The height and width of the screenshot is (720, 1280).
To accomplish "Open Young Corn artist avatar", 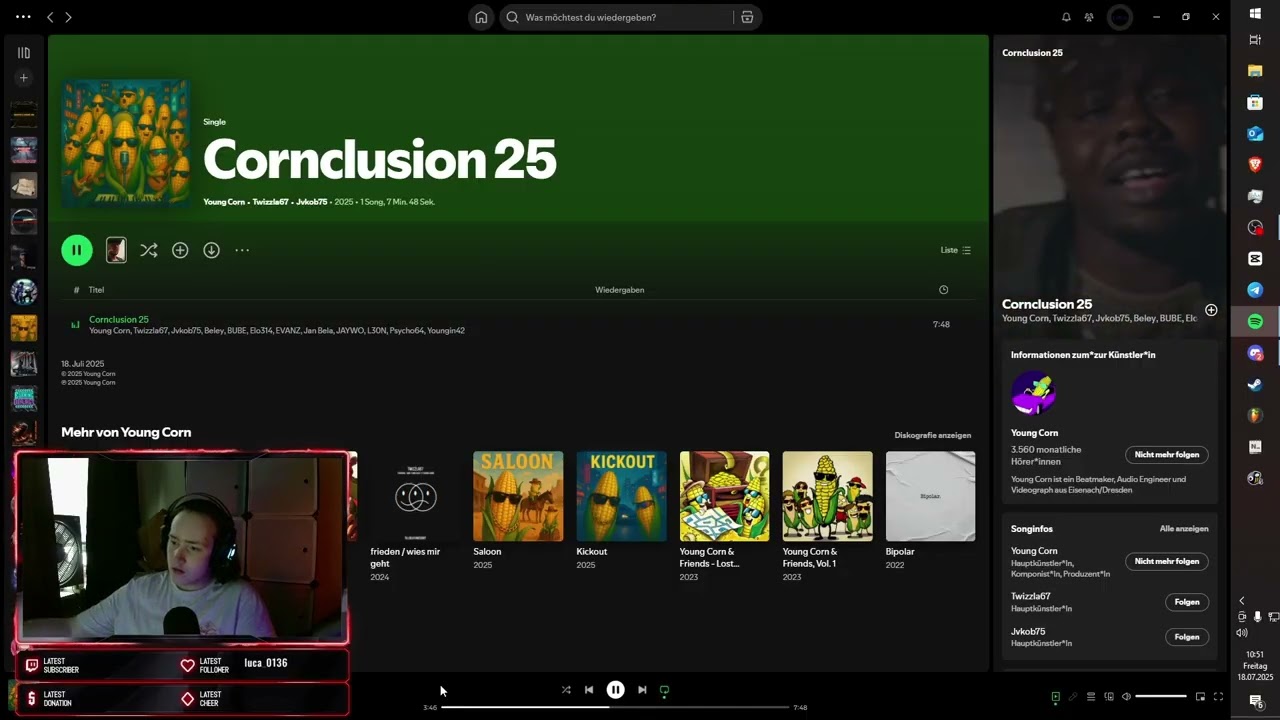I will click(1033, 393).
